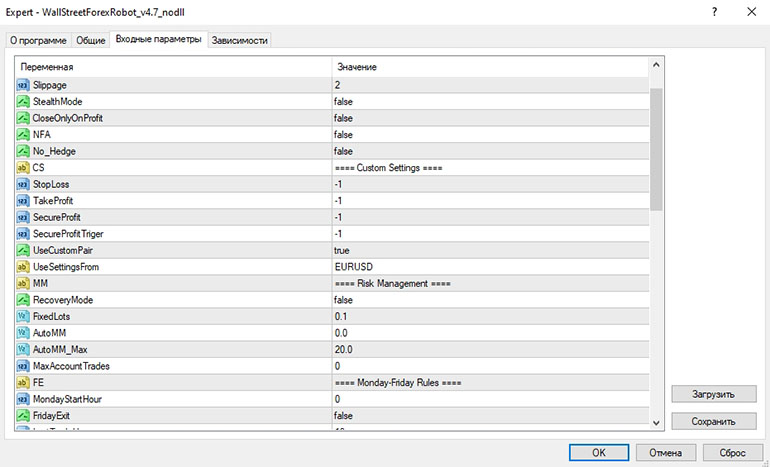The width and height of the screenshot is (770, 467).
Task: Click the 'Переменная' column header
Action: coord(174,67)
